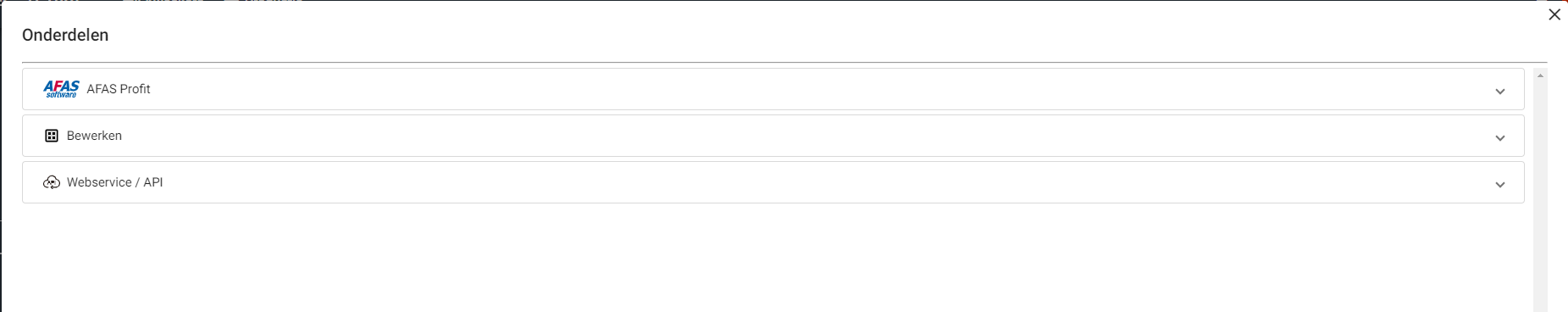The height and width of the screenshot is (312, 1568).
Task: Select the Bewerken label text
Action: (94, 136)
